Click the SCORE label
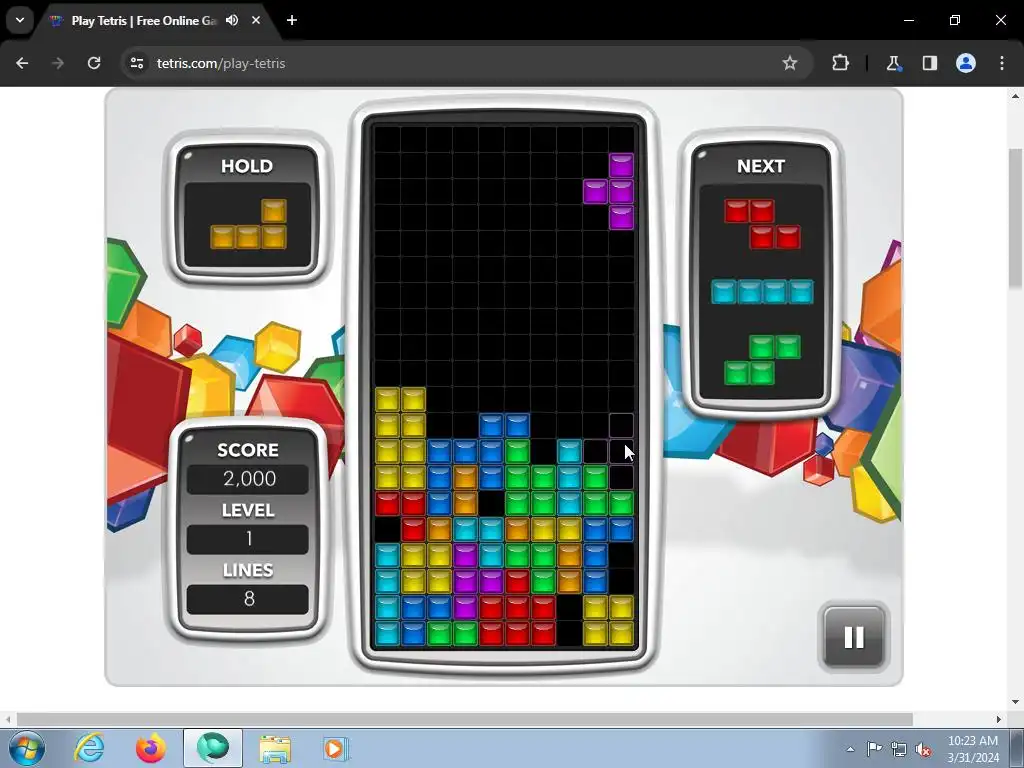The image size is (1024, 768). pos(248,450)
